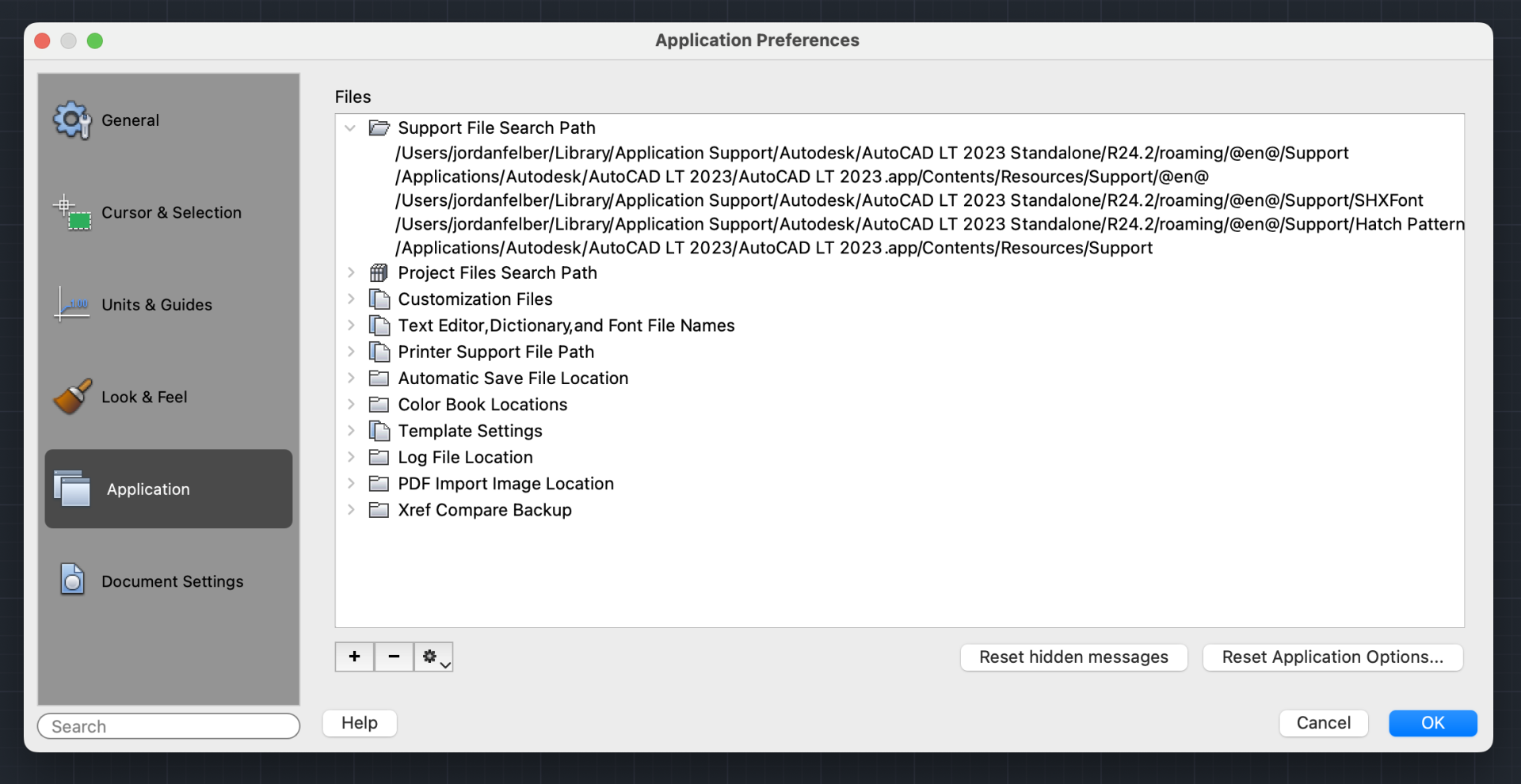The image size is (1521, 784).
Task: Cancel the preferences dialog
Action: pyautogui.click(x=1324, y=723)
